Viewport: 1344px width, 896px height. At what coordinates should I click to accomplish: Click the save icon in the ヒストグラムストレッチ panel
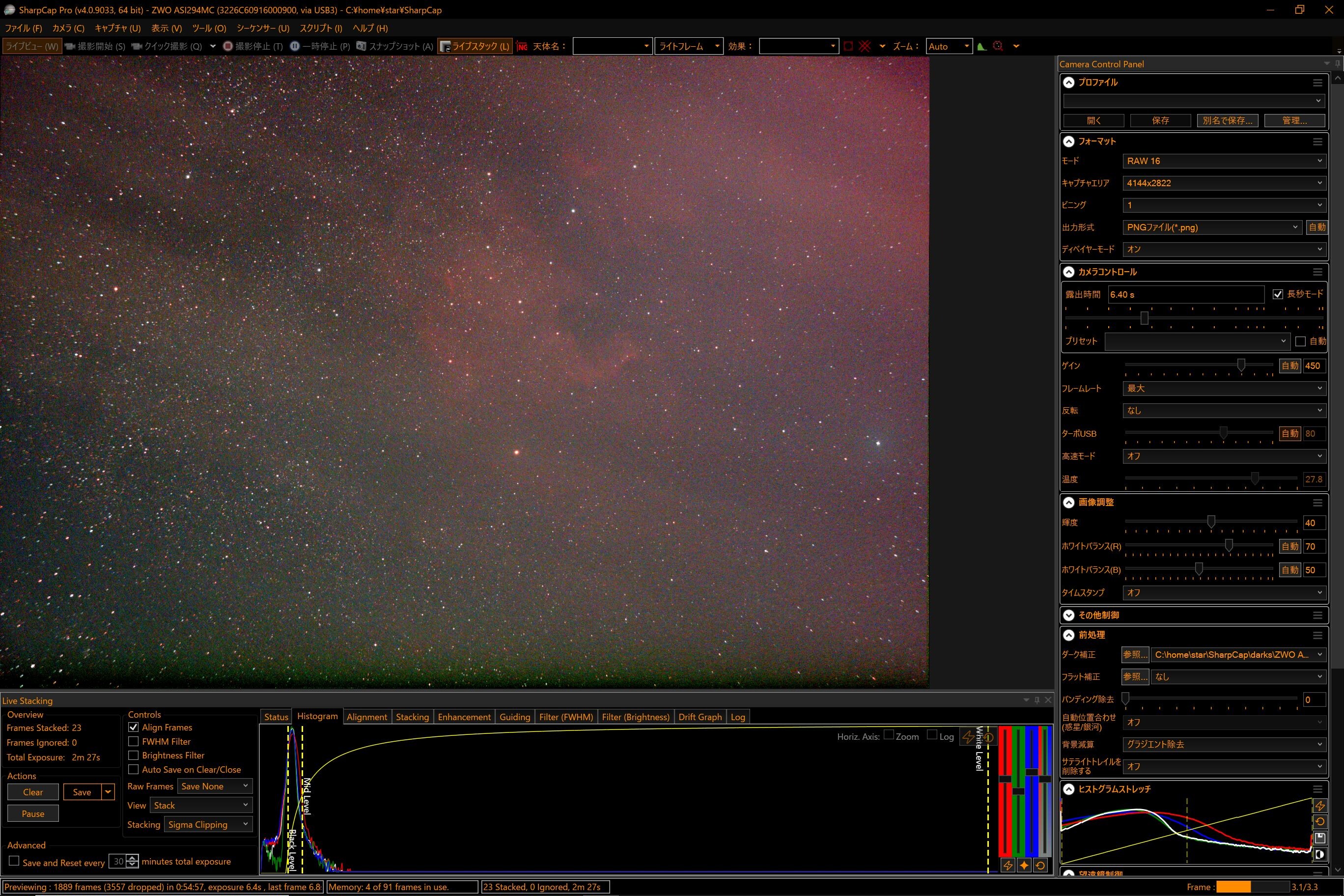point(1320,839)
